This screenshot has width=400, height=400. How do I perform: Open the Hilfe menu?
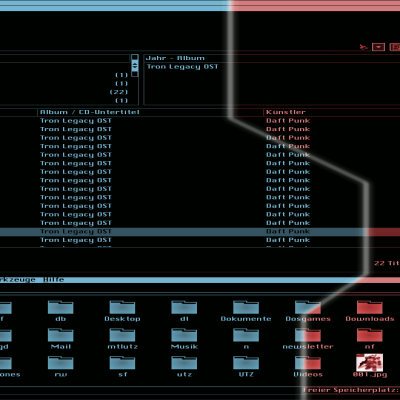point(53,280)
